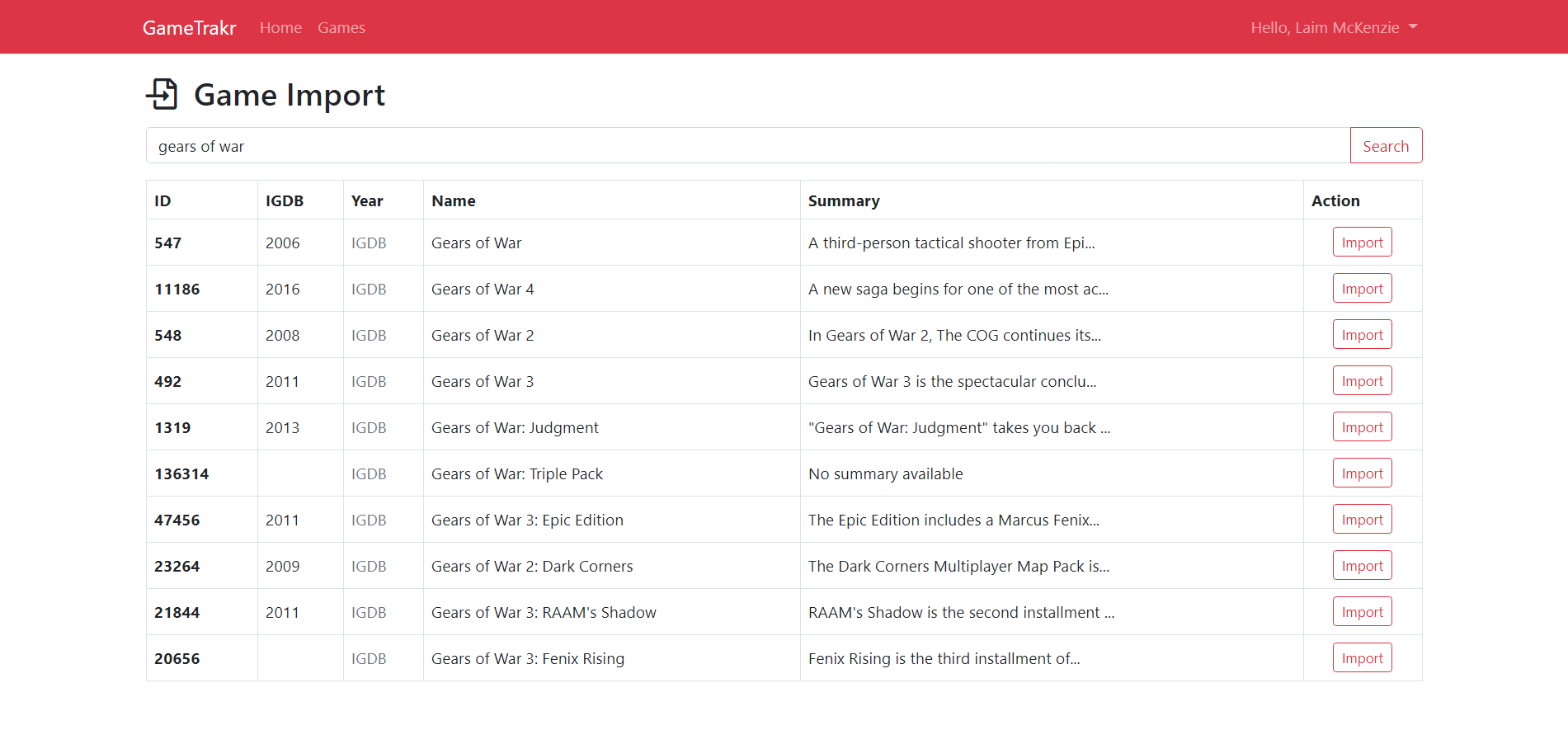Import Gears of War: Judgment
This screenshot has width=1568, height=730.
[1361, 427]
